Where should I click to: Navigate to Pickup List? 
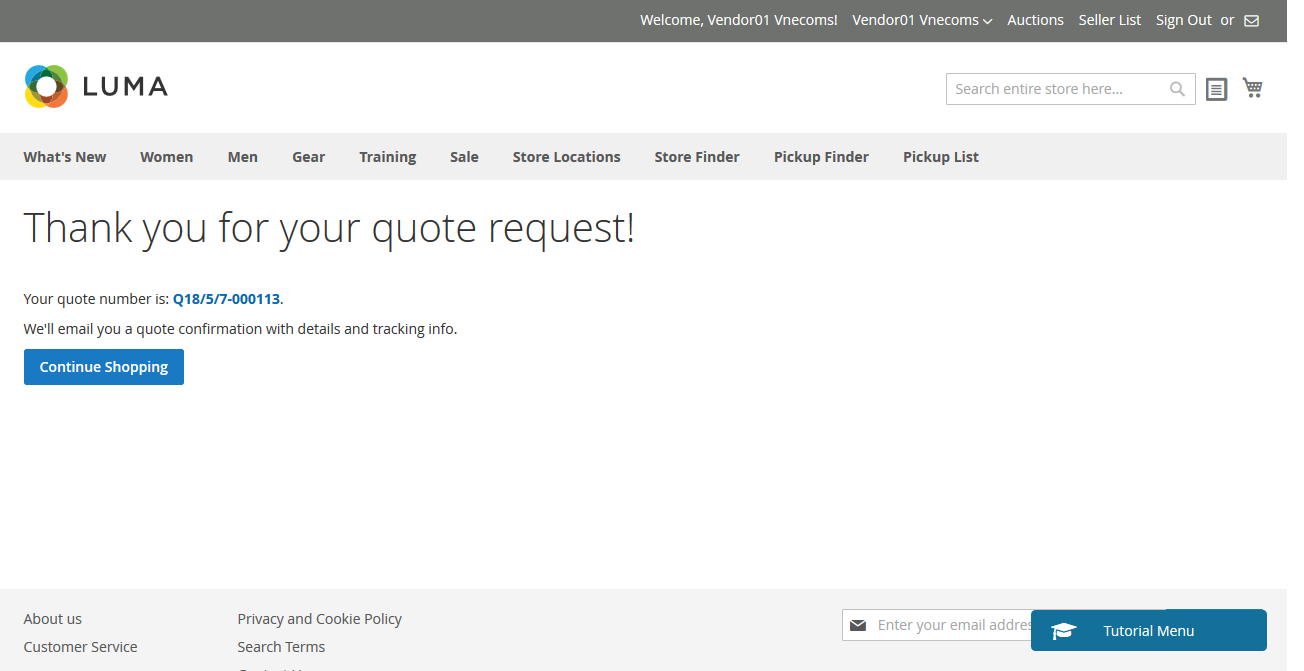[940, 157]
